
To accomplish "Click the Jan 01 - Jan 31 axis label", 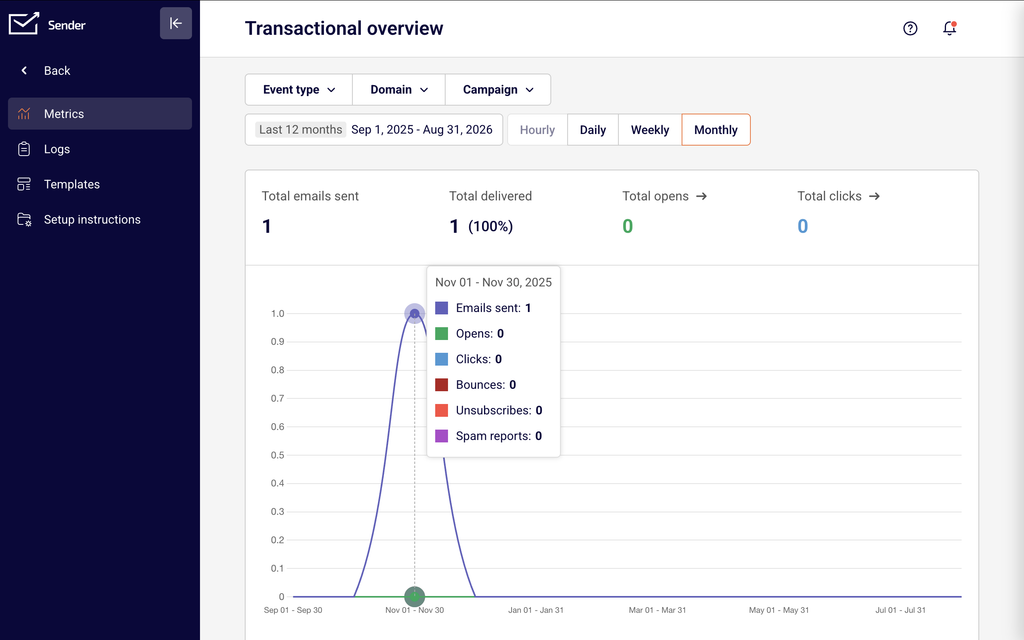I will coord(536,610).
